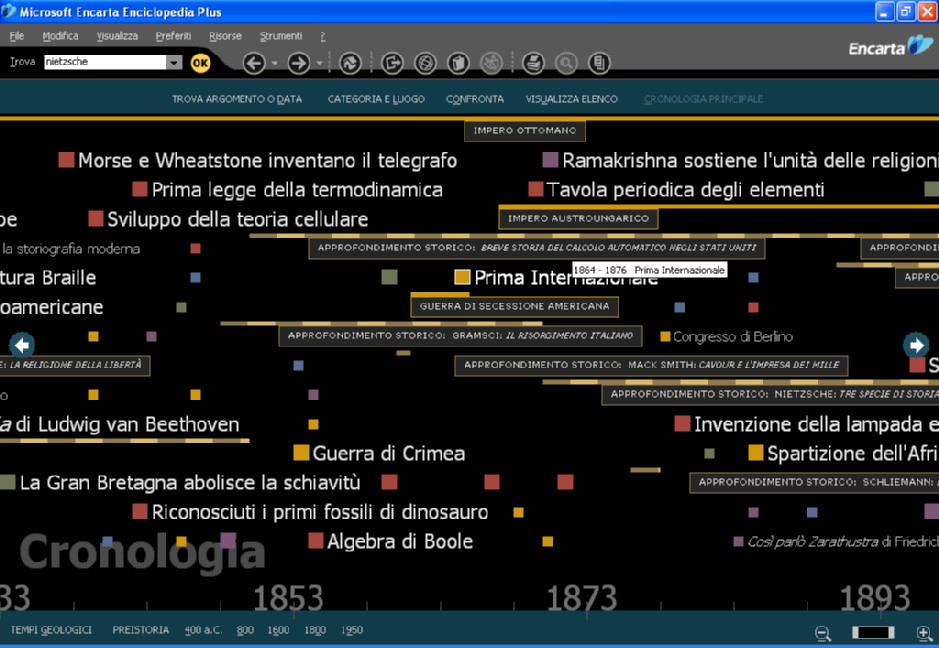Open Approfondimento storico on Mack Smith's Cavour
Image resolution: width=939 pixels, height=648 pixels.
click(652, 365)
